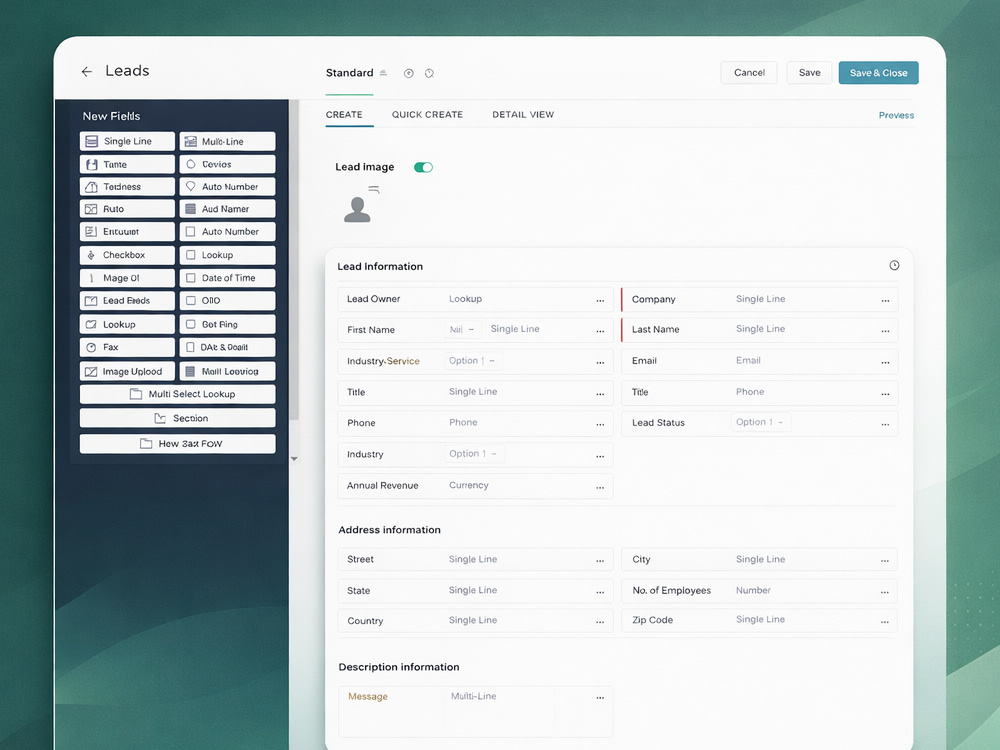The width and height of the screenshot is (1000, 750).
Task: Click the sidebar scroll down arrow
Action: pos(294,459)
